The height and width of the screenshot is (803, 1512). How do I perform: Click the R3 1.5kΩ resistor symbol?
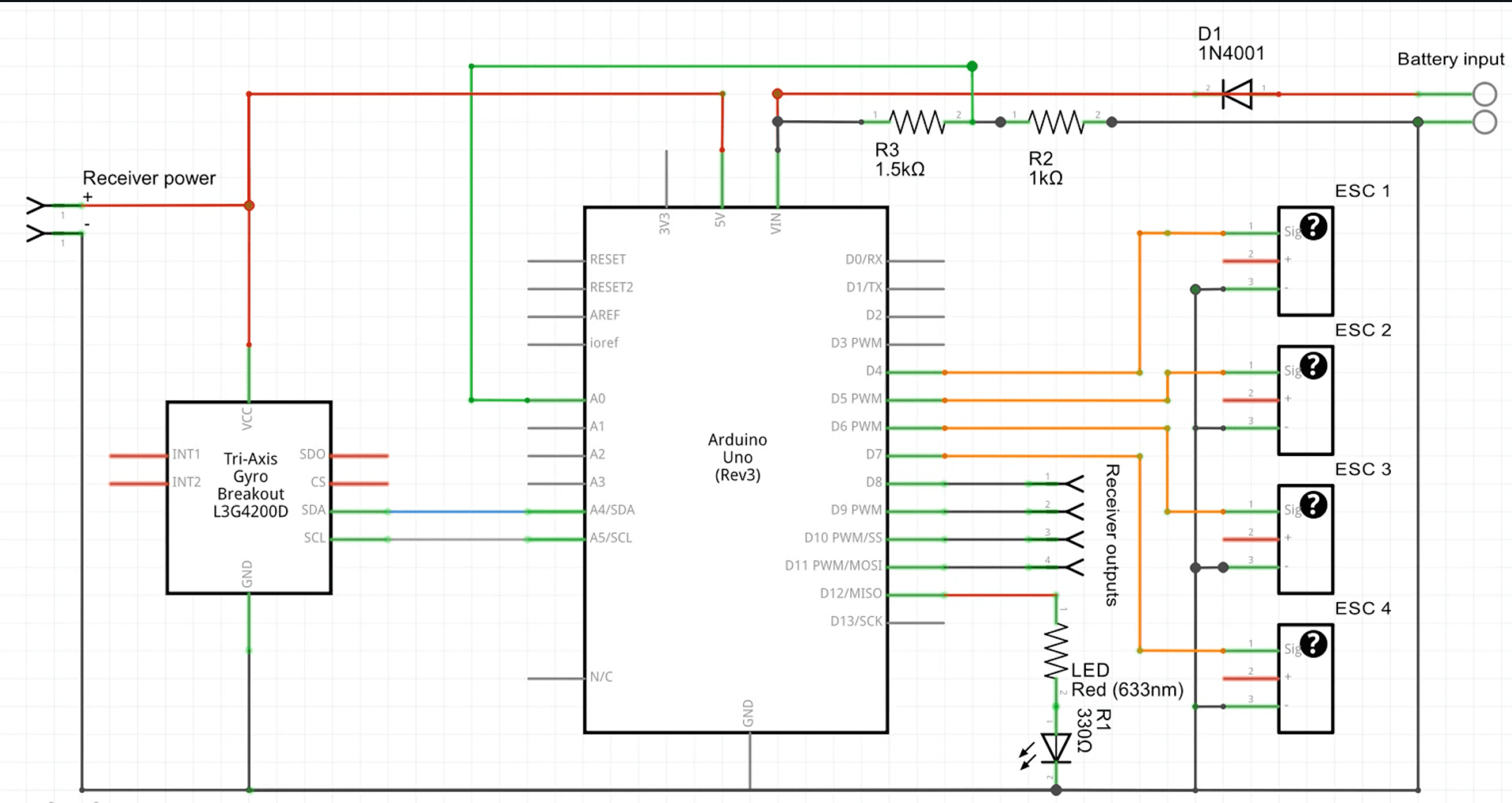pos(917,122)
